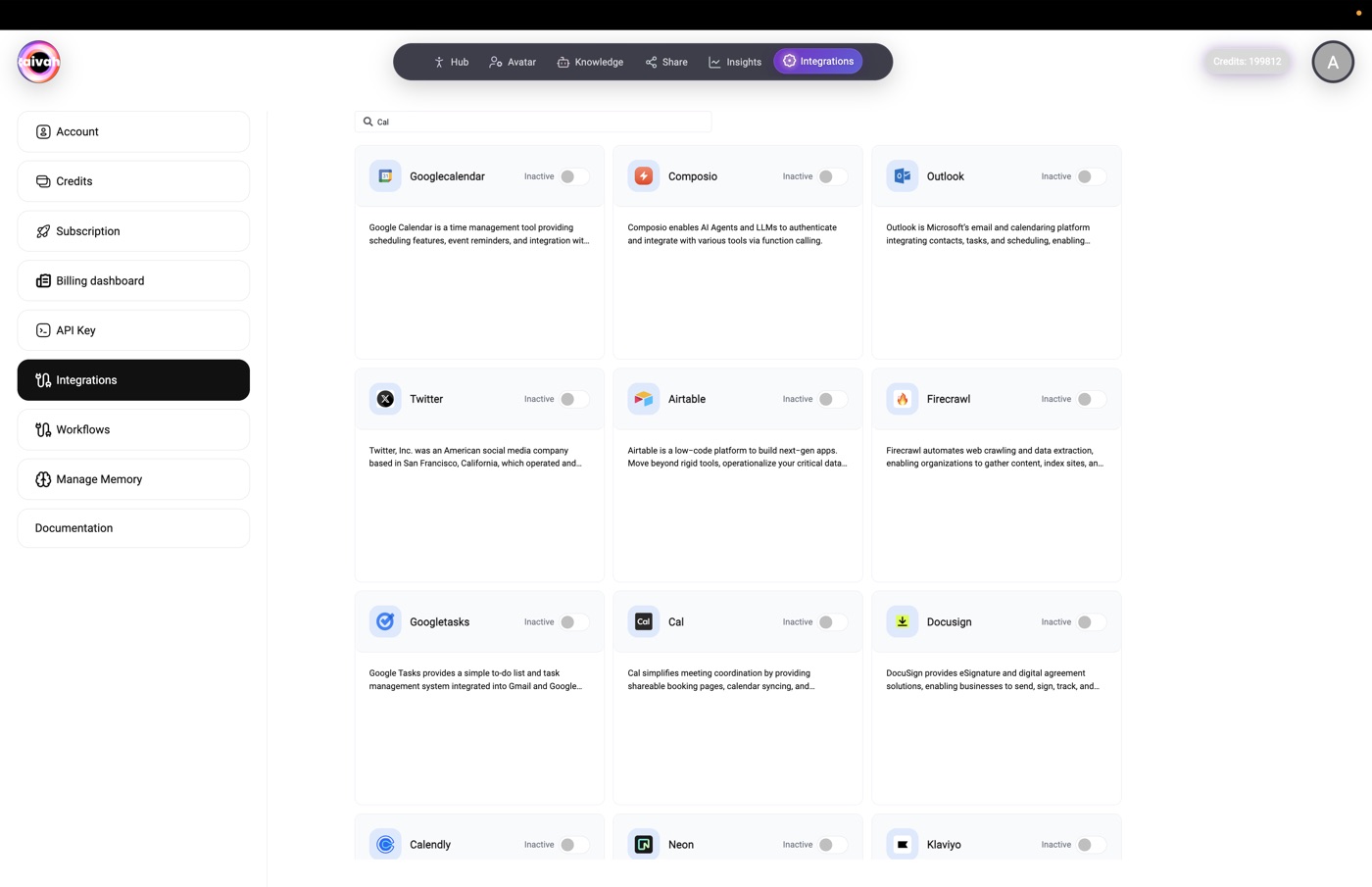The image size is (1372, 887).
Task: Click the Outlook description text
Action: [x=988, y=233]
